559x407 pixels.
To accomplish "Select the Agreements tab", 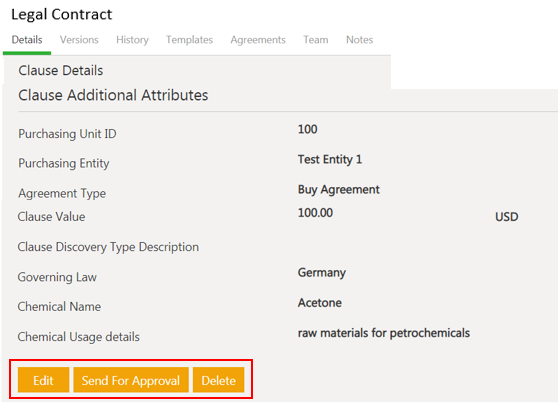I will pos(258,40).
